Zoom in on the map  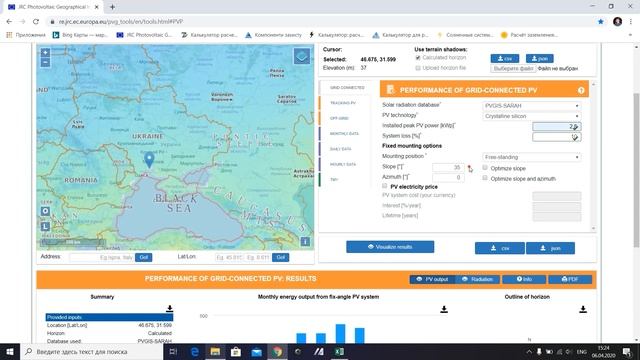(45, 53)
